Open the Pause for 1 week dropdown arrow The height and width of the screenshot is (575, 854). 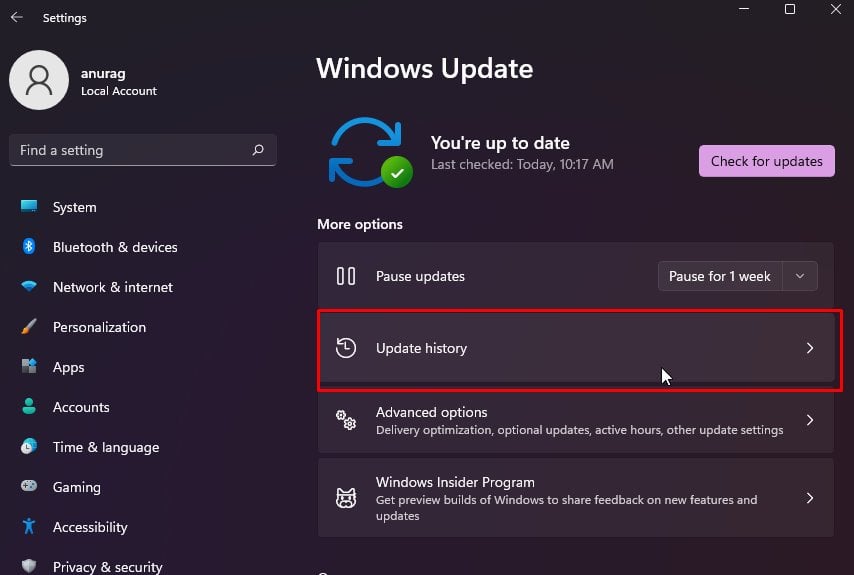point(799,276)
